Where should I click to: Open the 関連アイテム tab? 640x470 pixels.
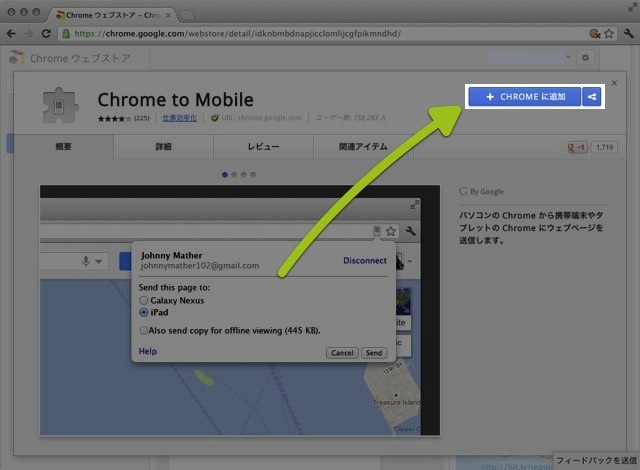[x=363, y=146]
